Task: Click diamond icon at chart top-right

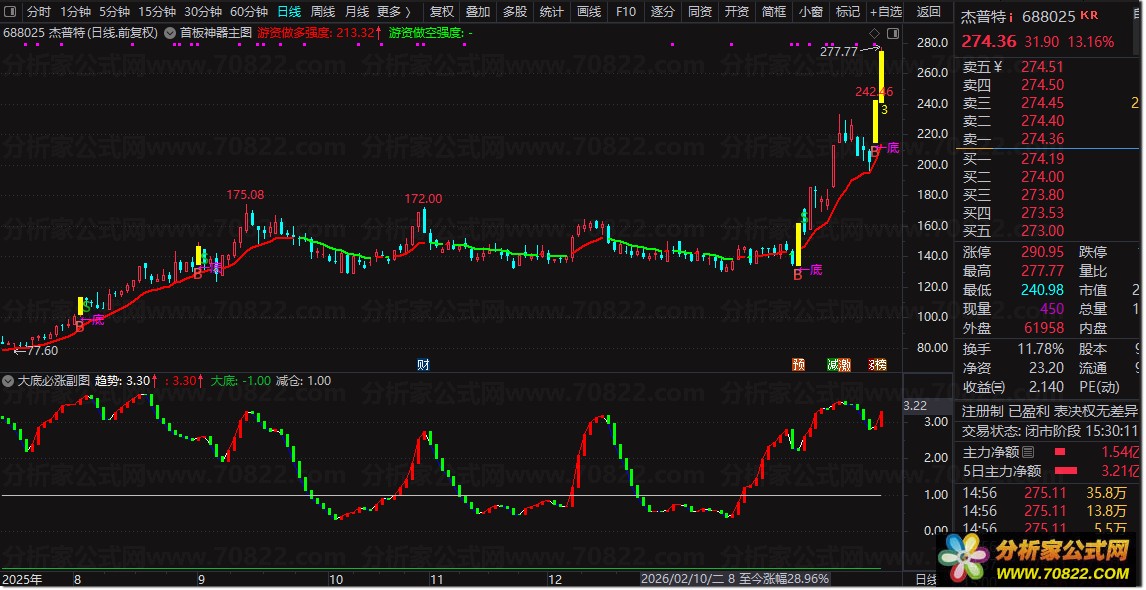Action: pos(875,33)
